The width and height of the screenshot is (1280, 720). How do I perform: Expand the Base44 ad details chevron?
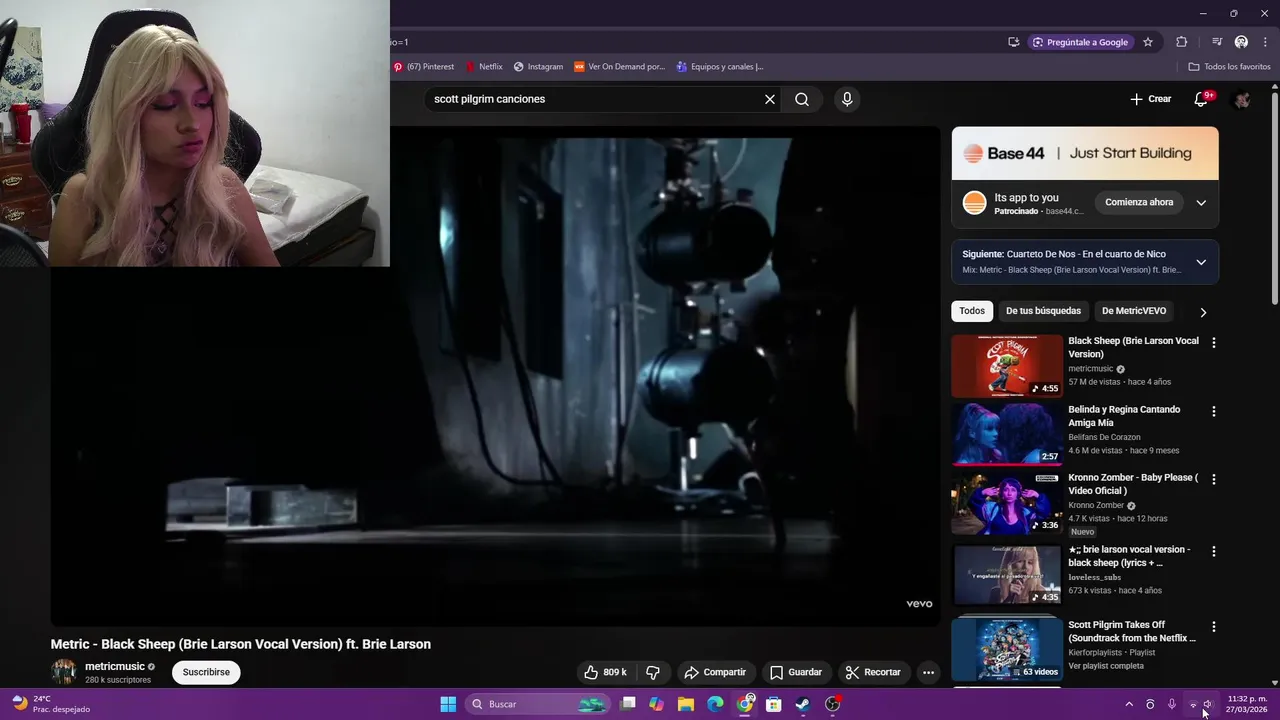(1201, 202)
